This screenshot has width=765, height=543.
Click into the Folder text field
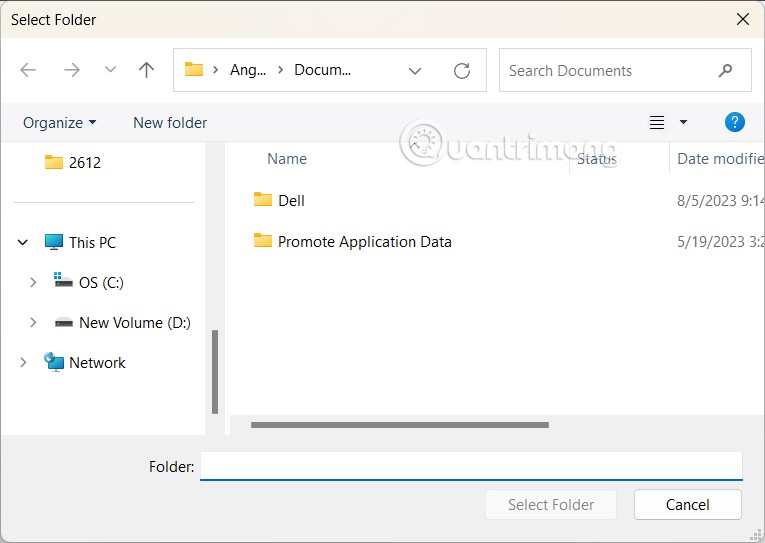[x=470, y=466]
